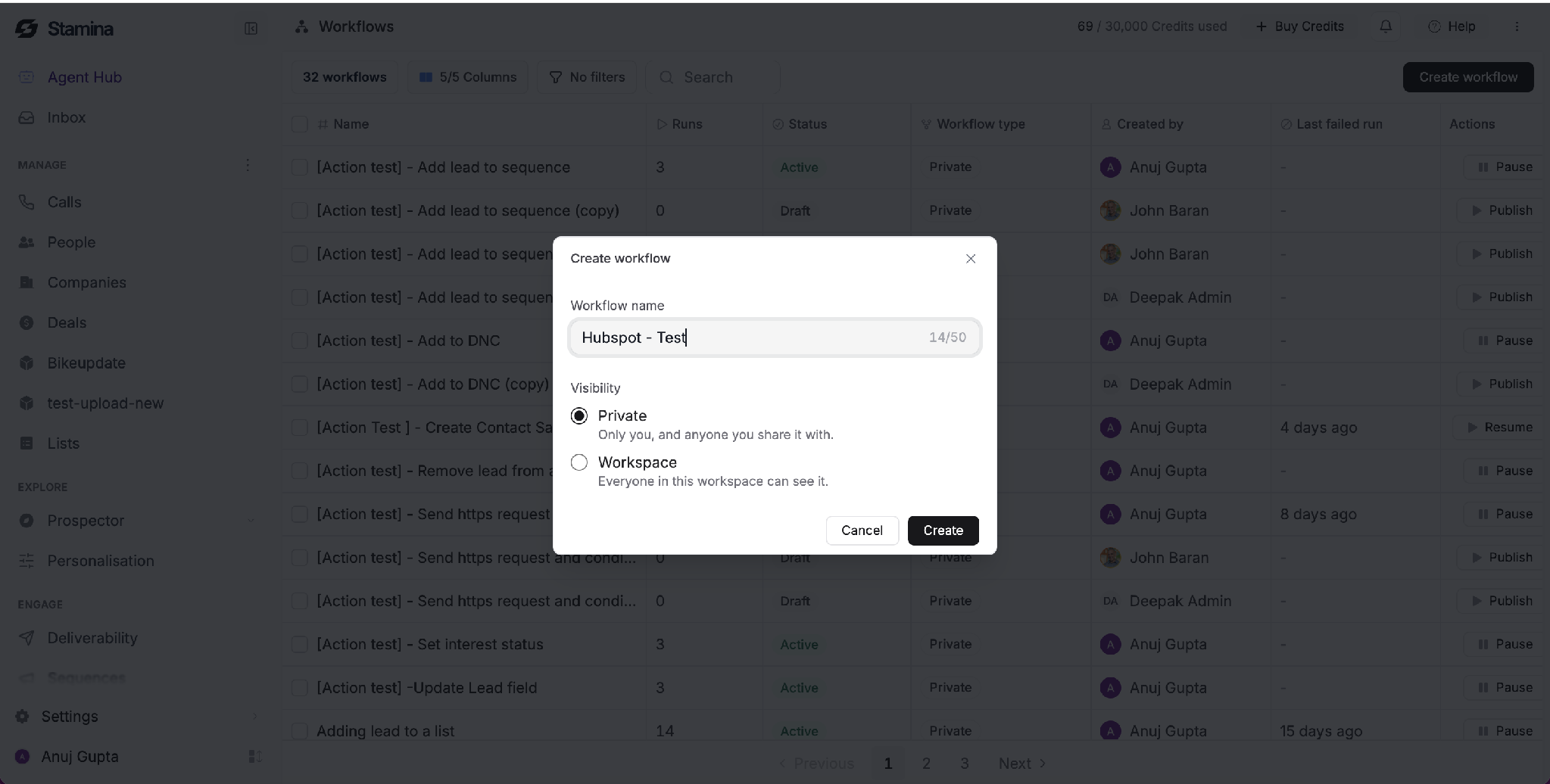1550x784 pixels.
Task: Cancel the Create workflow dialog
Action: (x=862, y=530)
